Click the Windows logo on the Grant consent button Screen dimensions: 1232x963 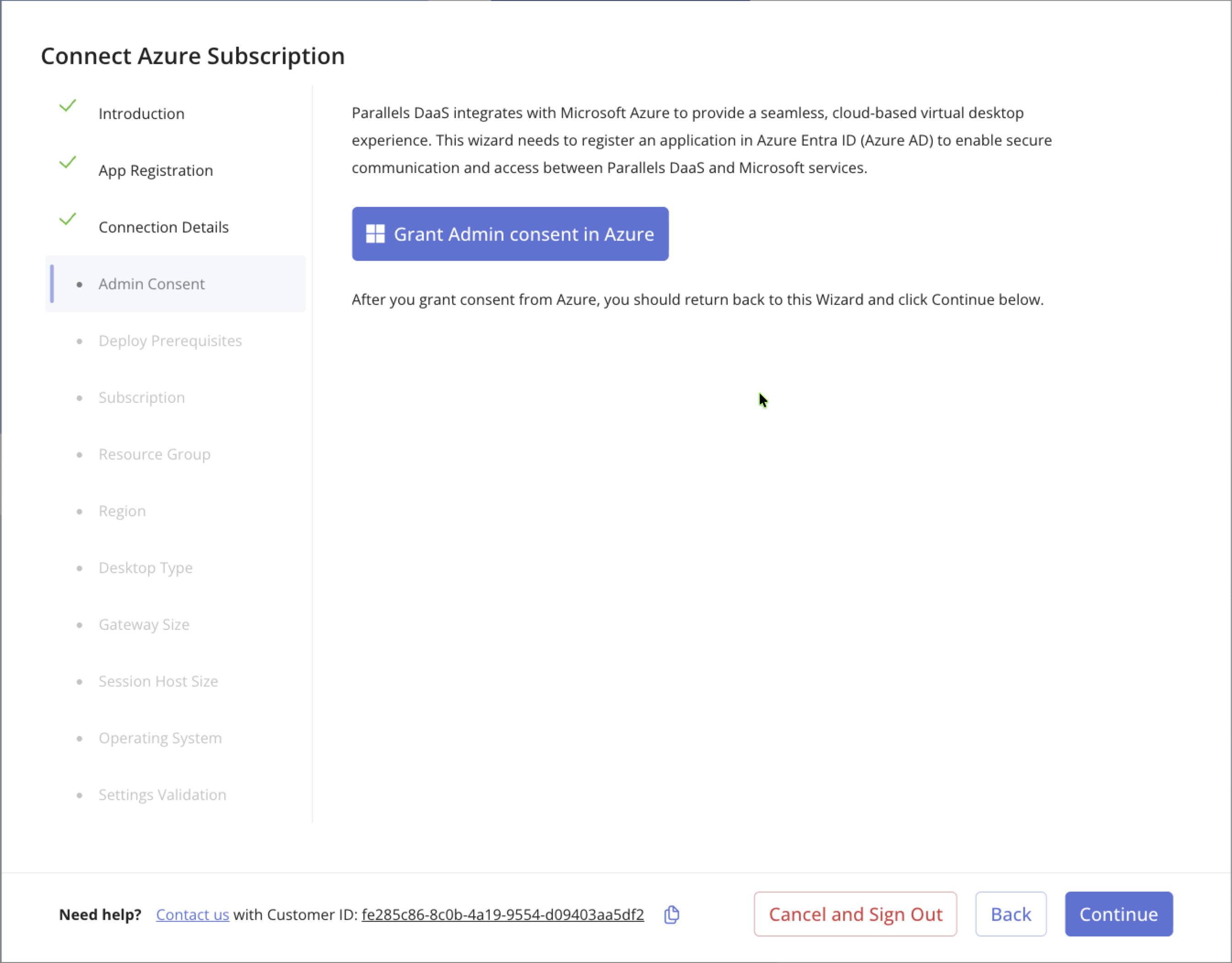point(375,234)
